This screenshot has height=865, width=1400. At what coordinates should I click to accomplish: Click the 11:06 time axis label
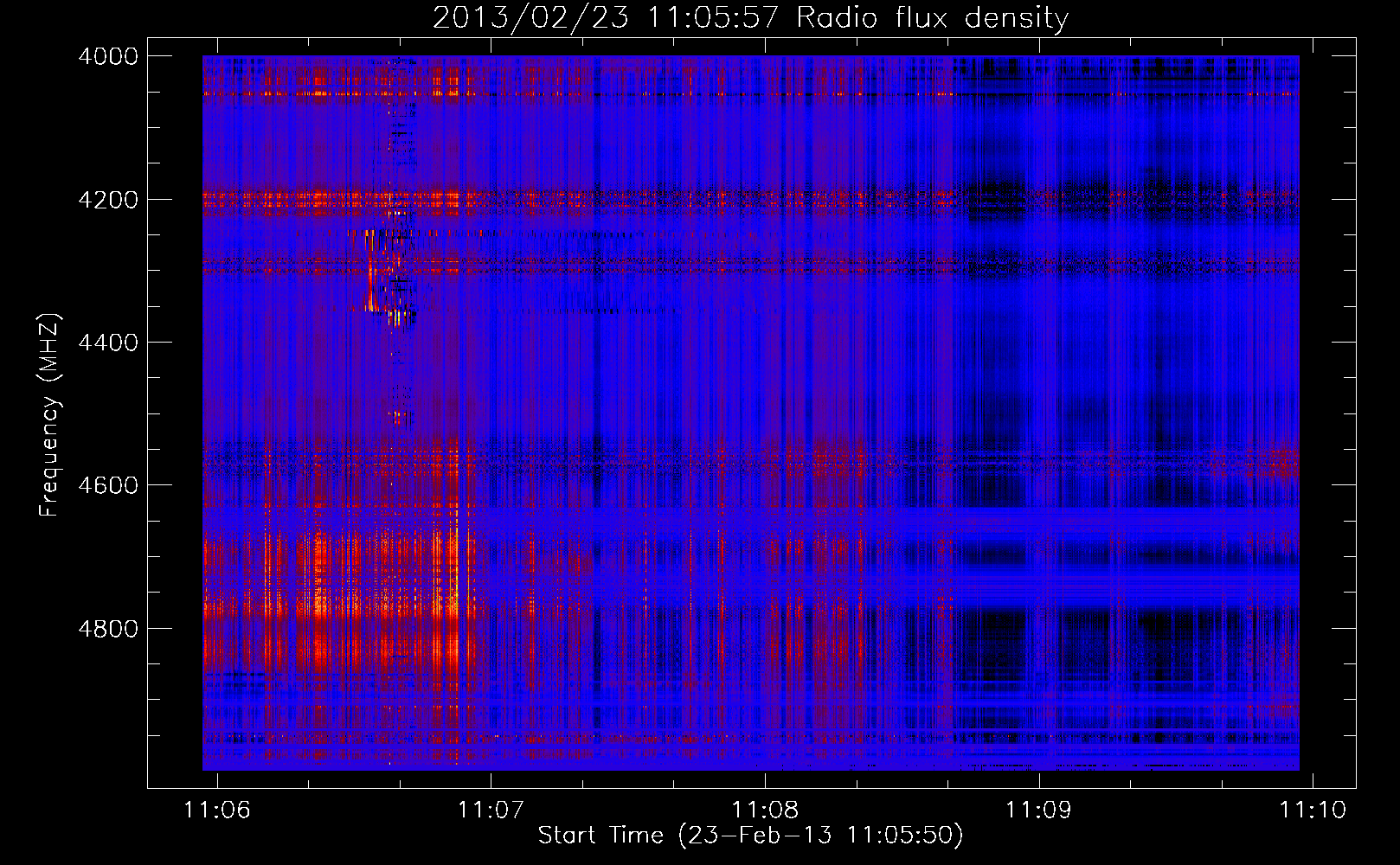(x=217, y=810)
